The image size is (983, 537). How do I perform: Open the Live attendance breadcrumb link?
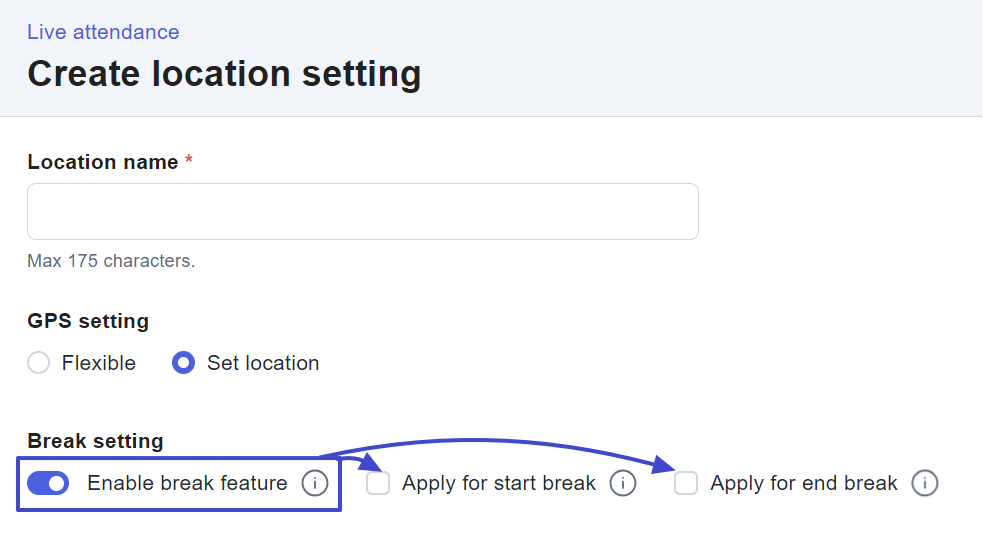(x=103, y=32)
